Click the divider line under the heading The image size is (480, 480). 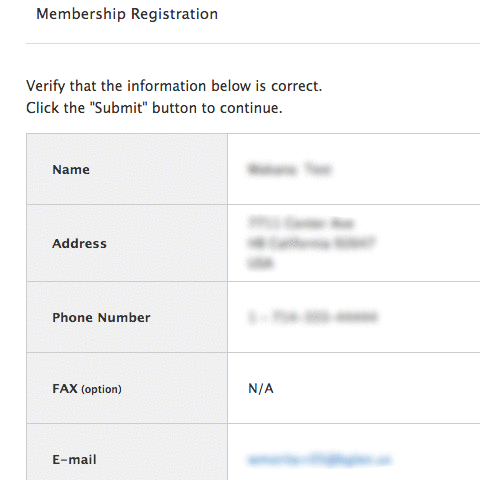point(253,43)
